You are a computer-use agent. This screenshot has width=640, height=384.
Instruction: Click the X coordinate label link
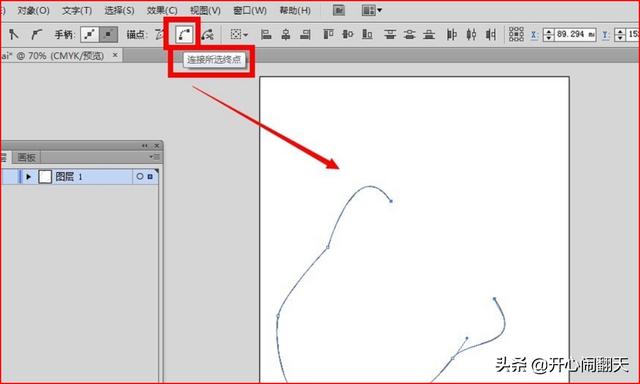coord(533,35)
